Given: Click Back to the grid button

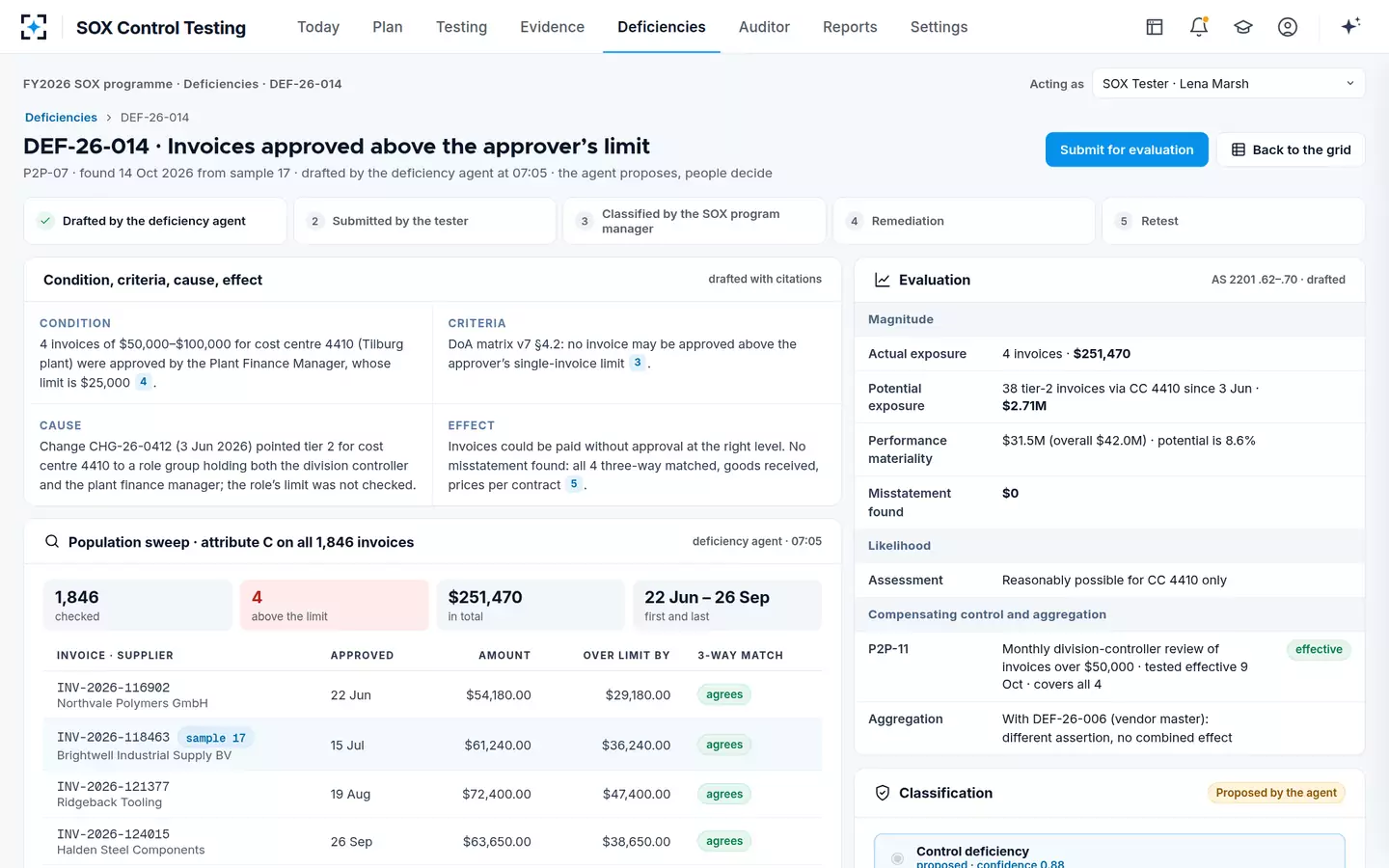Looking at the screenshot, I should [1291, 149].
